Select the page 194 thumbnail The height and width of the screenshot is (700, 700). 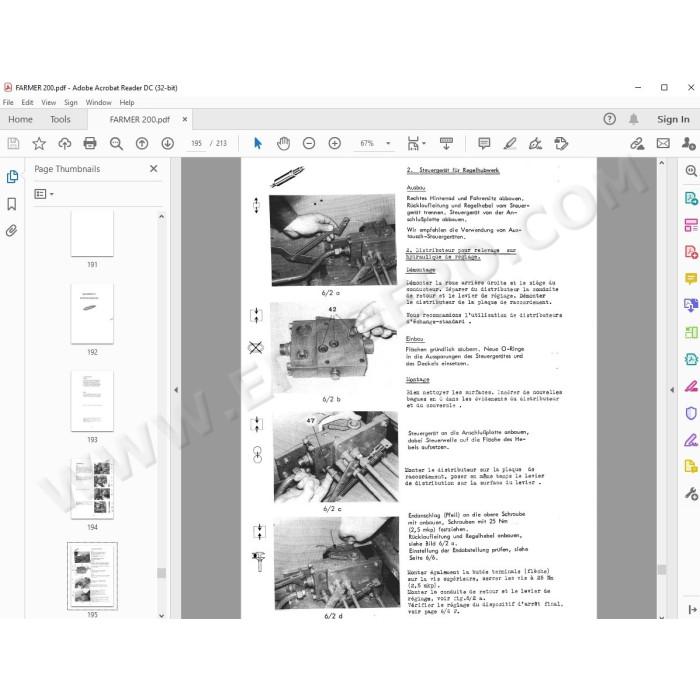click(92, 489)
